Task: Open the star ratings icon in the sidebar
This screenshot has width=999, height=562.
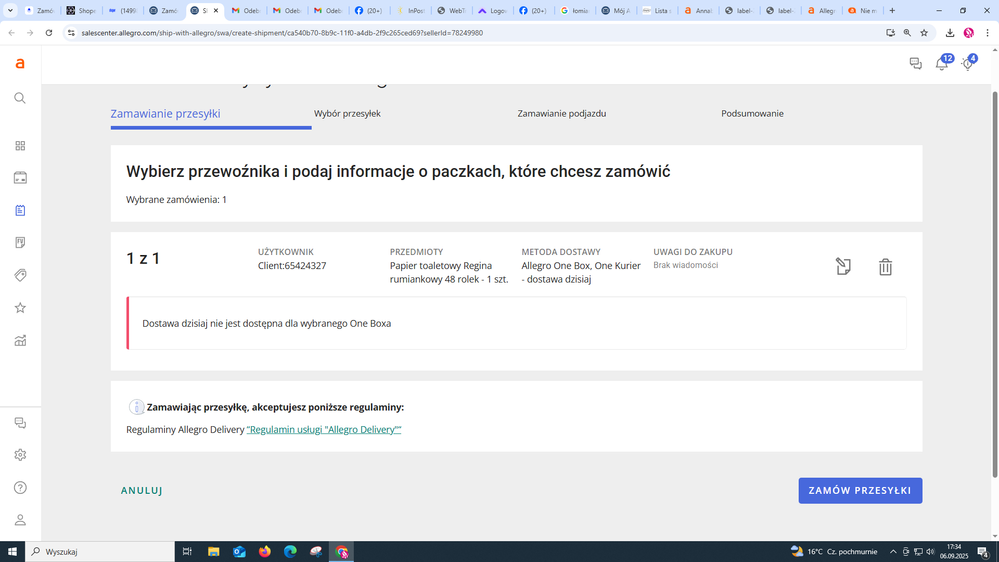Action: [20, 308]
